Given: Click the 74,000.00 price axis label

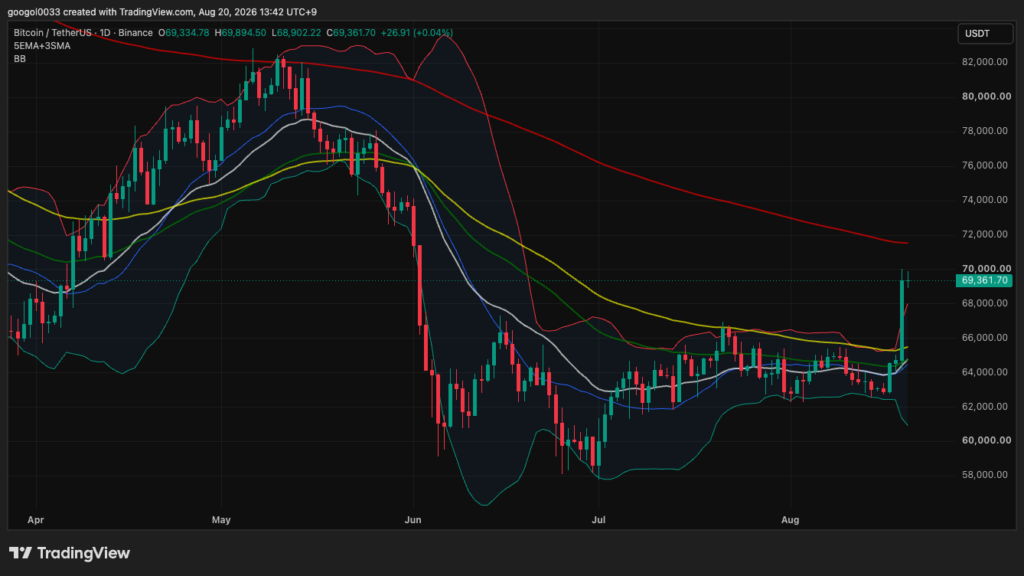Looking at the screenshot, I should coord(985,200).
